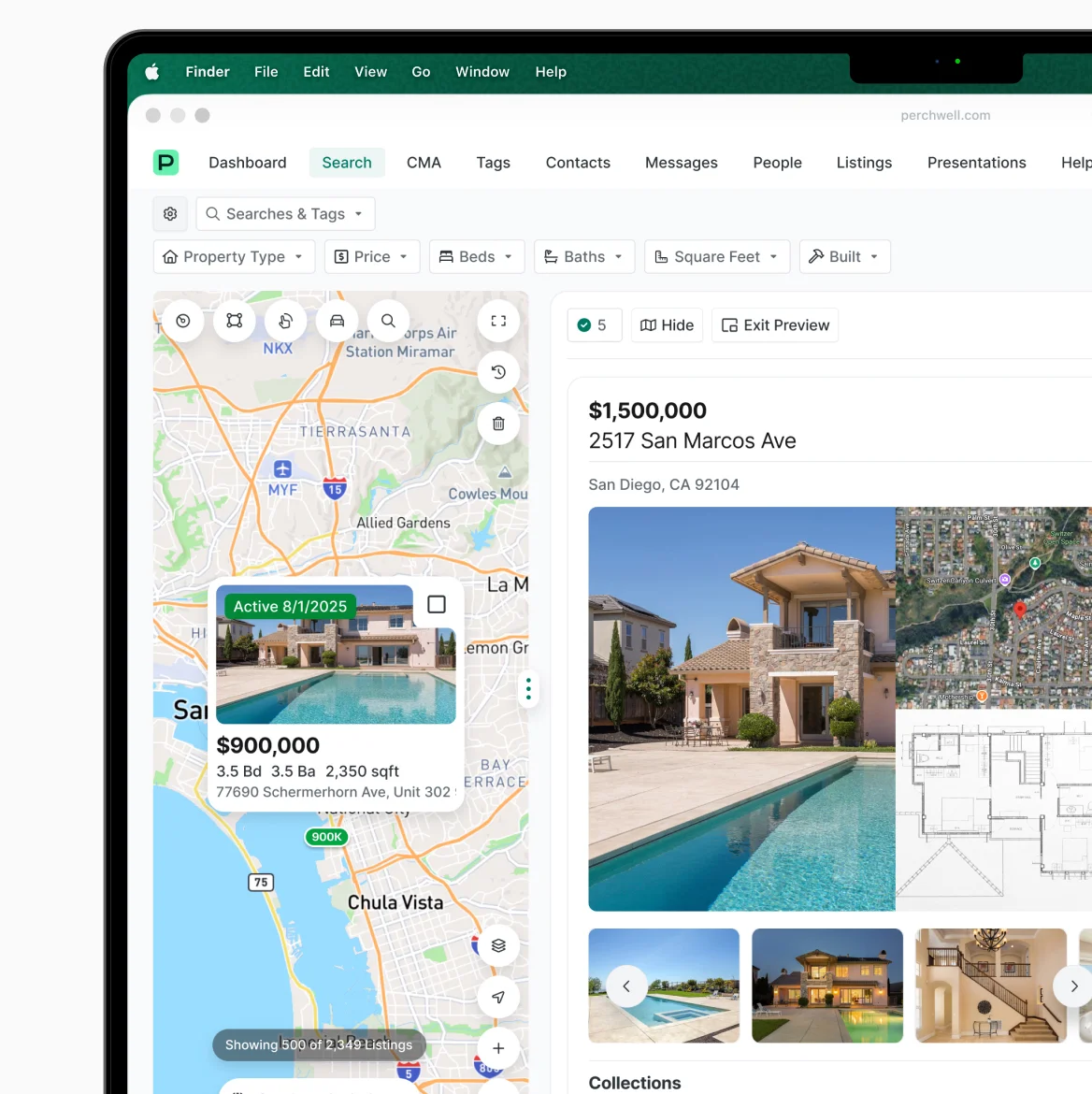Click the Showing 500 of 2,349 Listings badge
The height and width of the screenshot is (1094, 1092).
click(319, 1044)
